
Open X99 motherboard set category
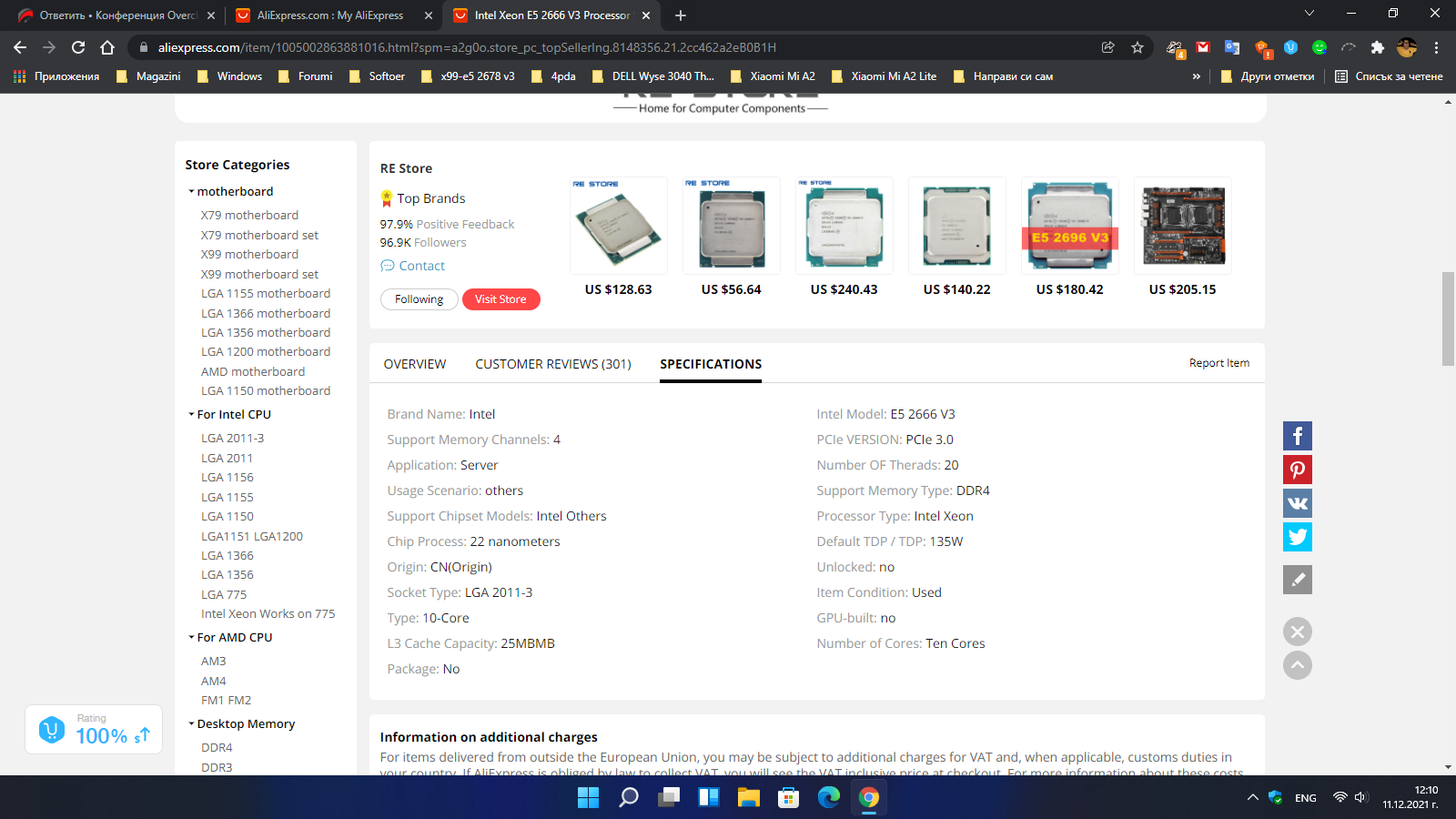259,274
